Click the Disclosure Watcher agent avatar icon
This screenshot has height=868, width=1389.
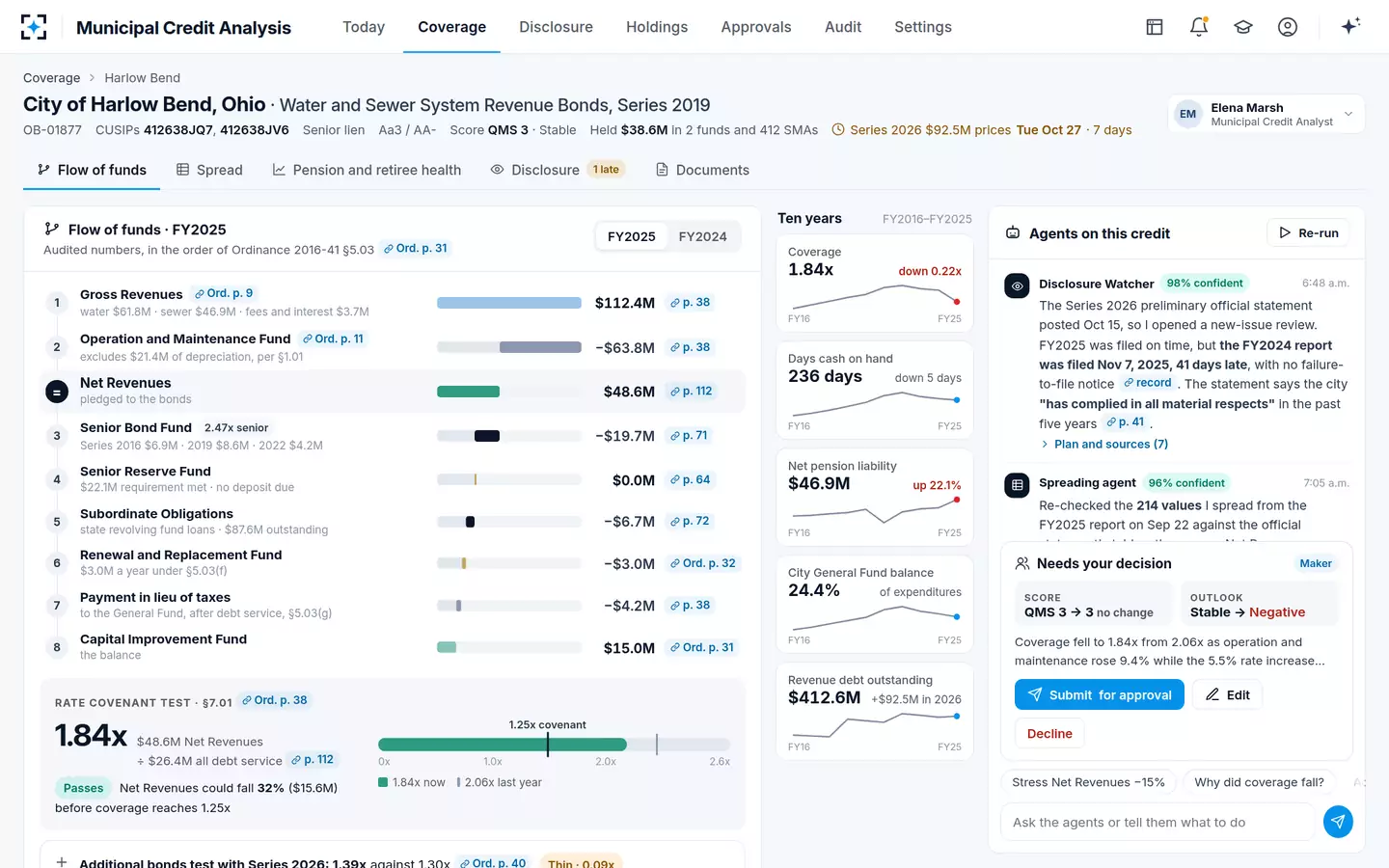(x=1017, y=285)
